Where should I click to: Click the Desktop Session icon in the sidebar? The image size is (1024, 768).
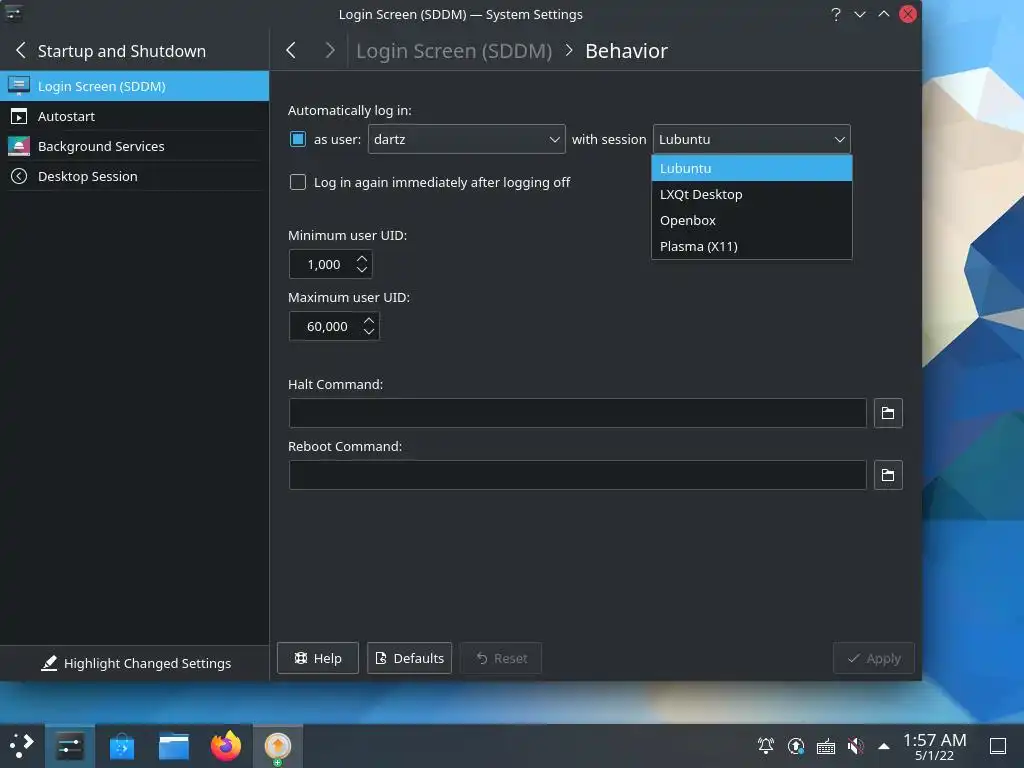point(19,176)
